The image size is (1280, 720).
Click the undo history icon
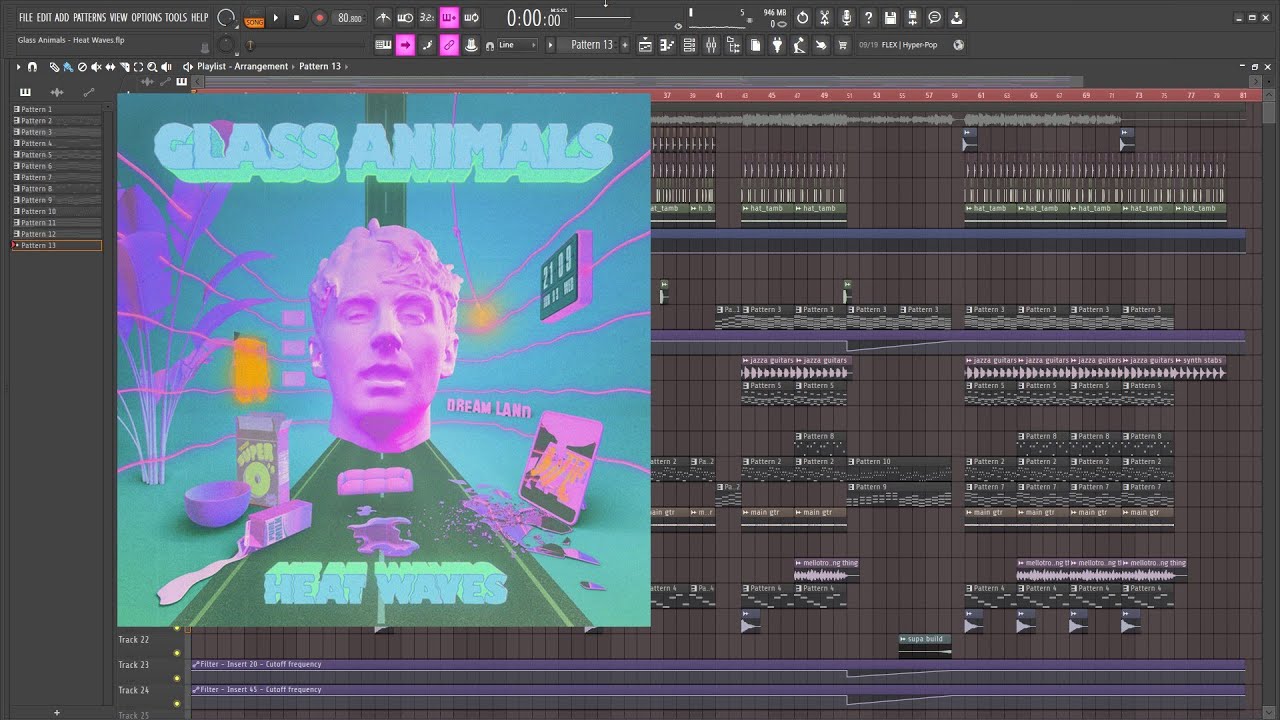(x=802, y=18)
